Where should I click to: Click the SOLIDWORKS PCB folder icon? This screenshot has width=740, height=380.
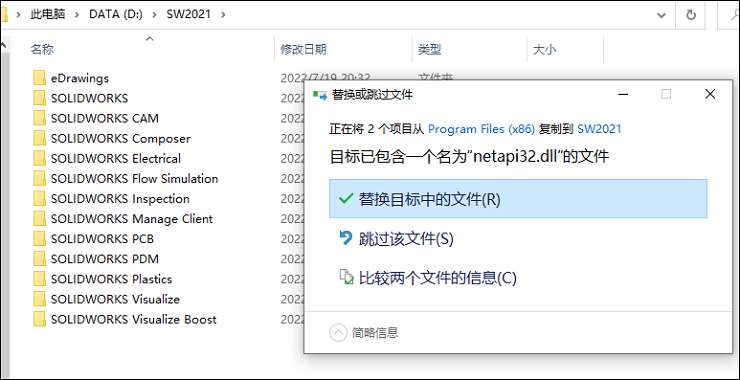click(x=39, y=239)
